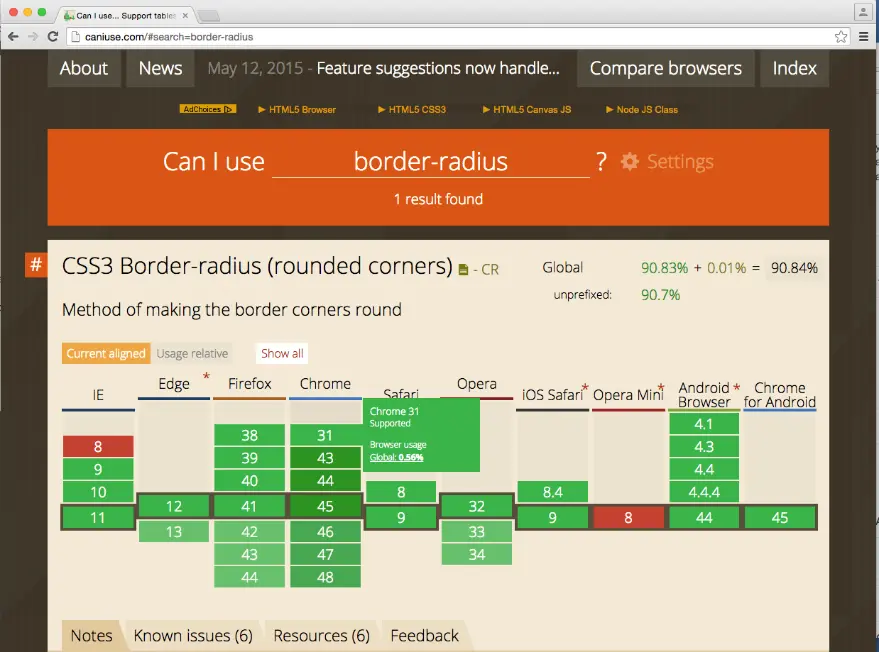This screenshot has height=652, width=879.
Task: Open "Compare browsers" in the navigation
Action: pyautogui.click(x=665, y=68)
